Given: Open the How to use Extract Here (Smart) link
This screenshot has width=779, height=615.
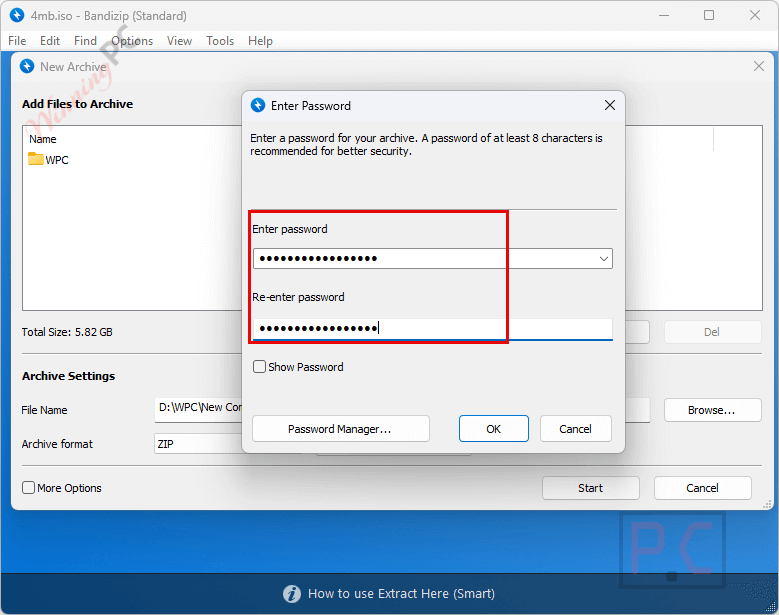Looking at the screenshot, I should (401, 594).
